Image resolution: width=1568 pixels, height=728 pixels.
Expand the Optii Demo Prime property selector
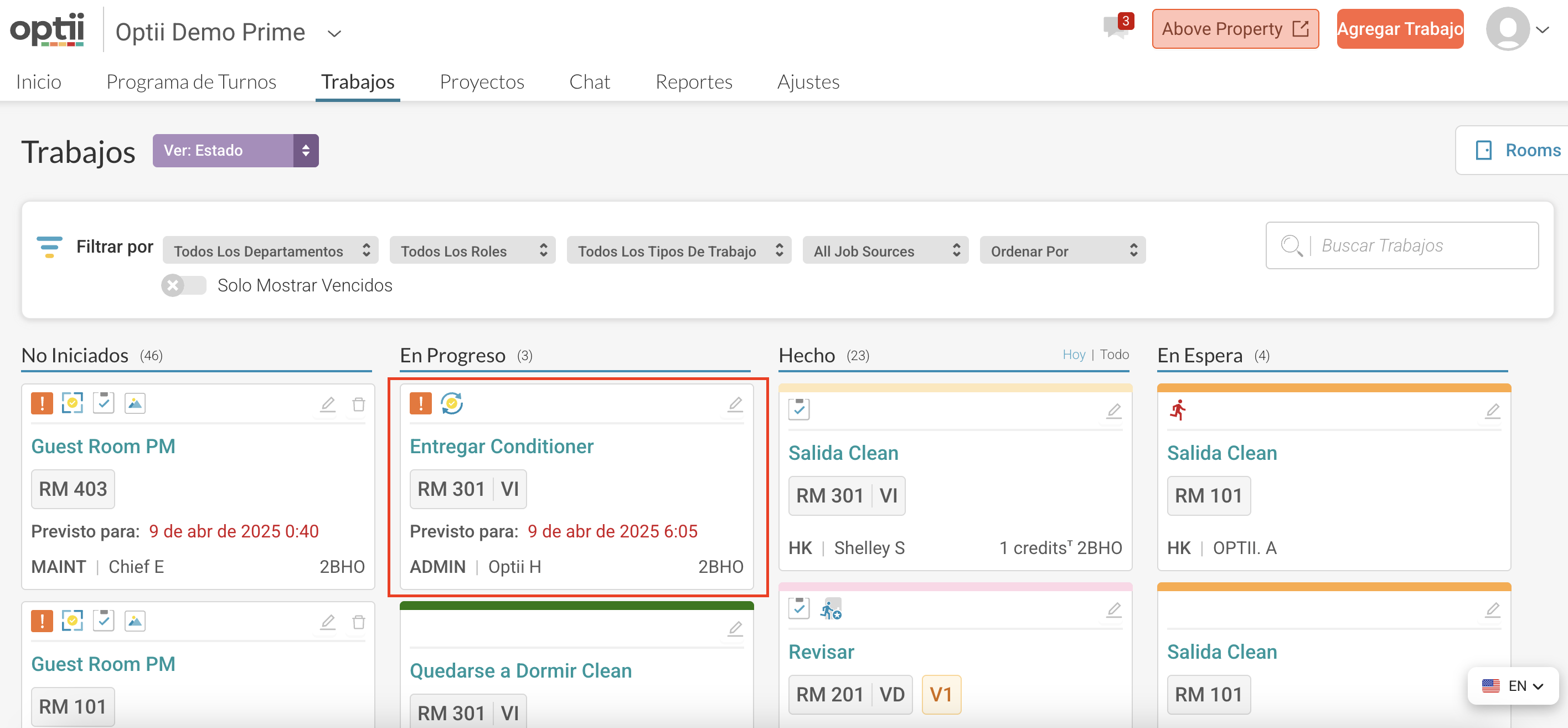click(x=333, y=33)
